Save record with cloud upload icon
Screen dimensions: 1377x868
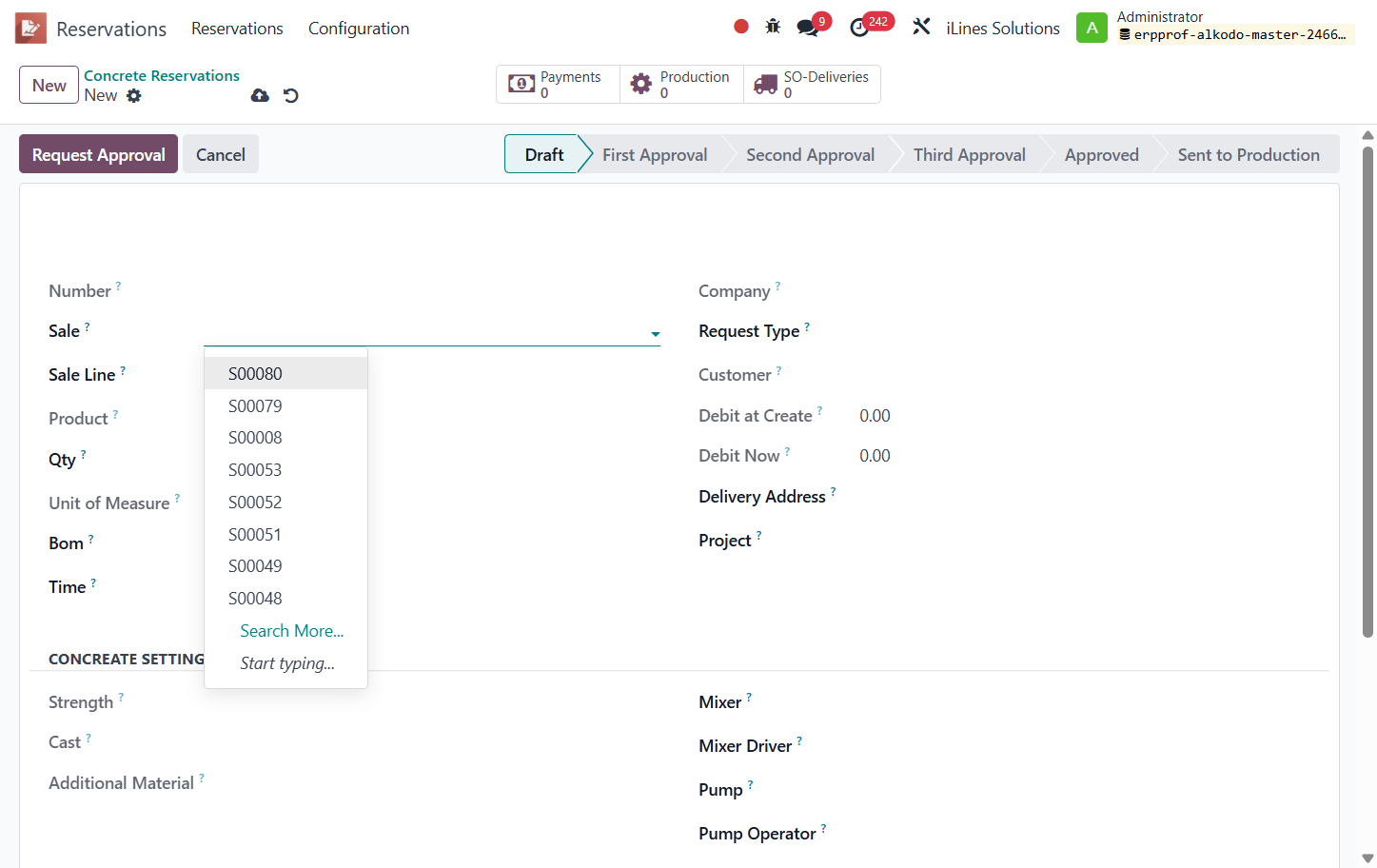[x=260, y=95]
